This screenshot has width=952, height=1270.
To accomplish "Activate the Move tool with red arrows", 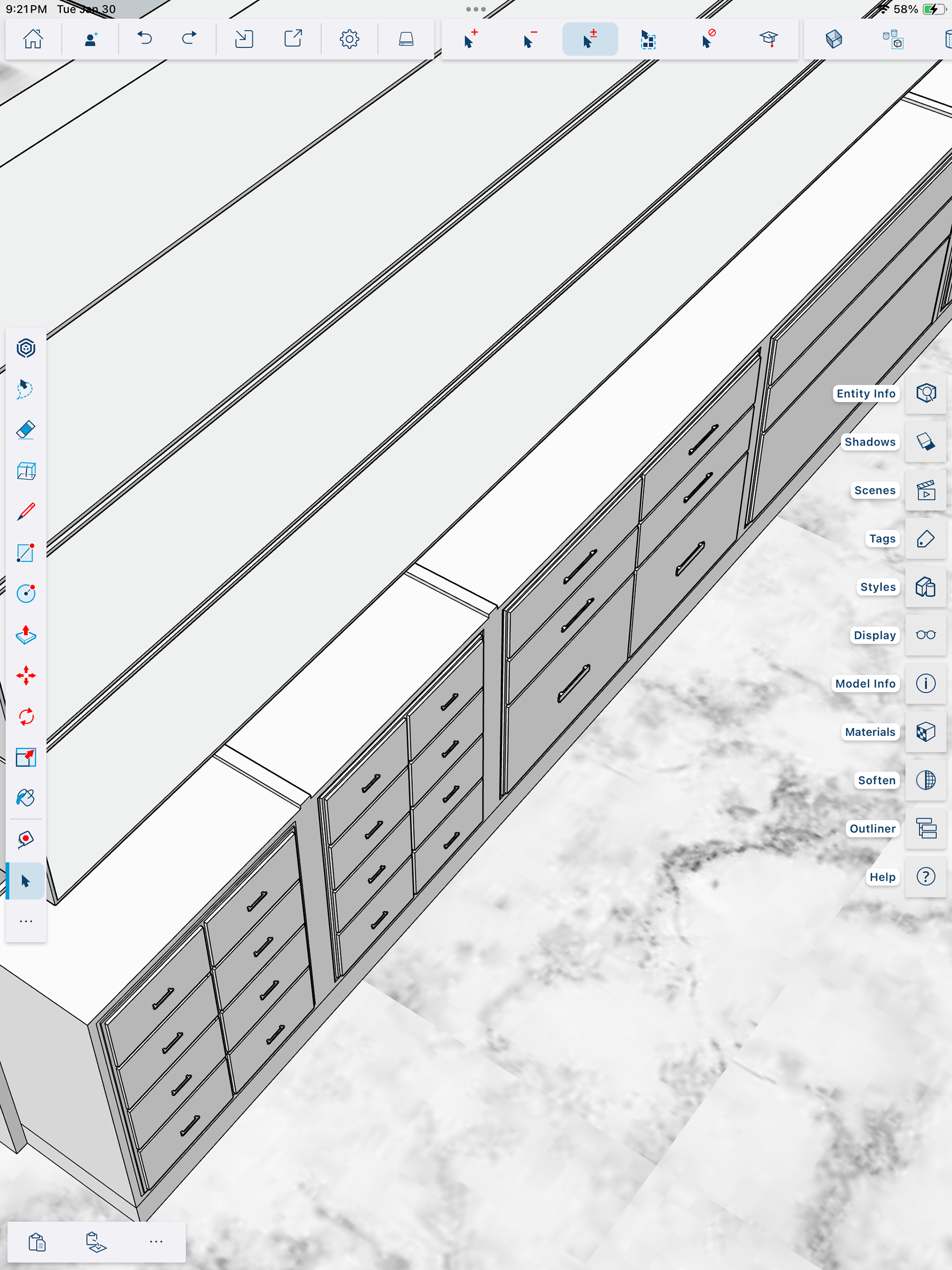I will [x=26, y=676].
